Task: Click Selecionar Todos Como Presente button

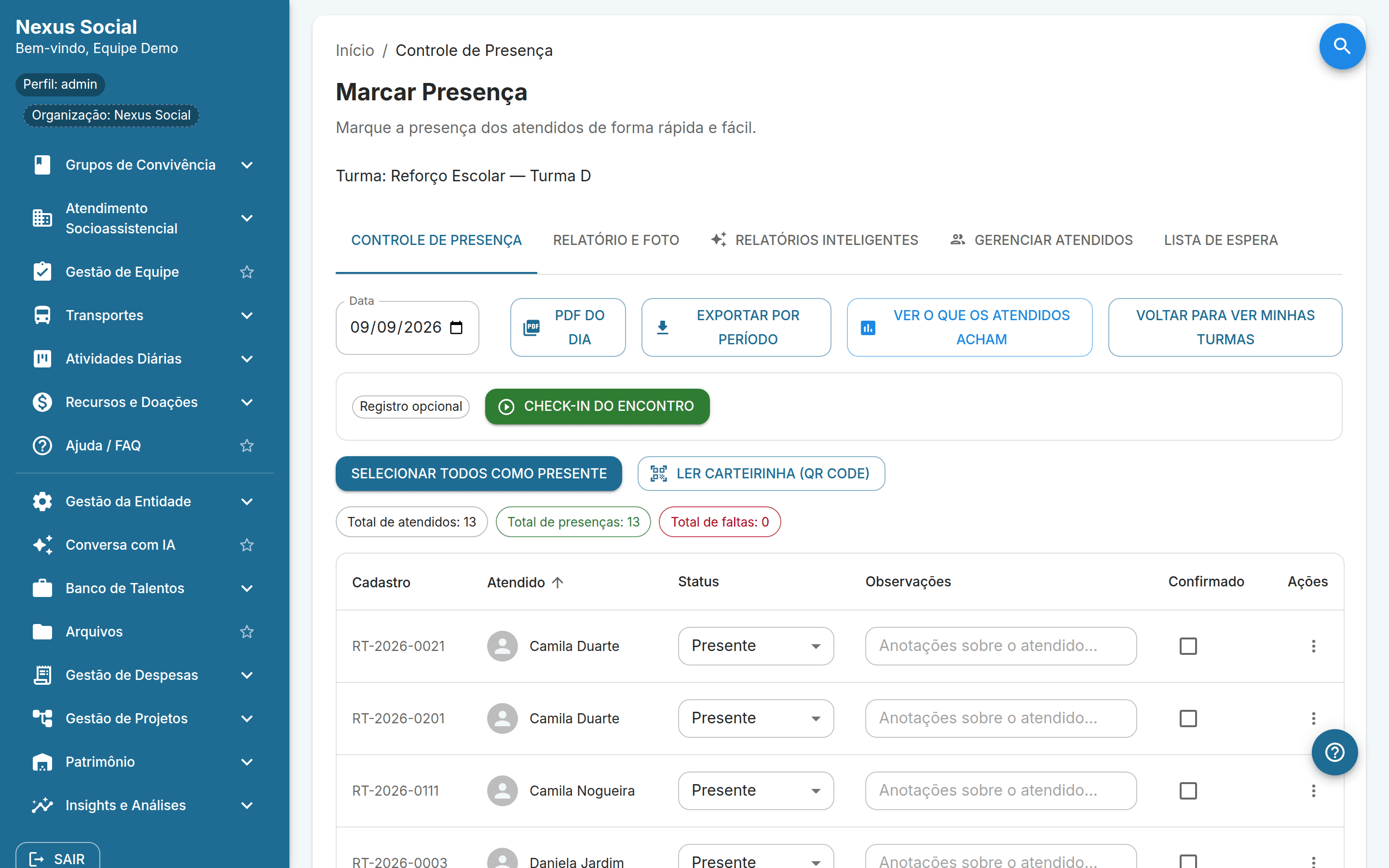Action: (x=479, y=474)
